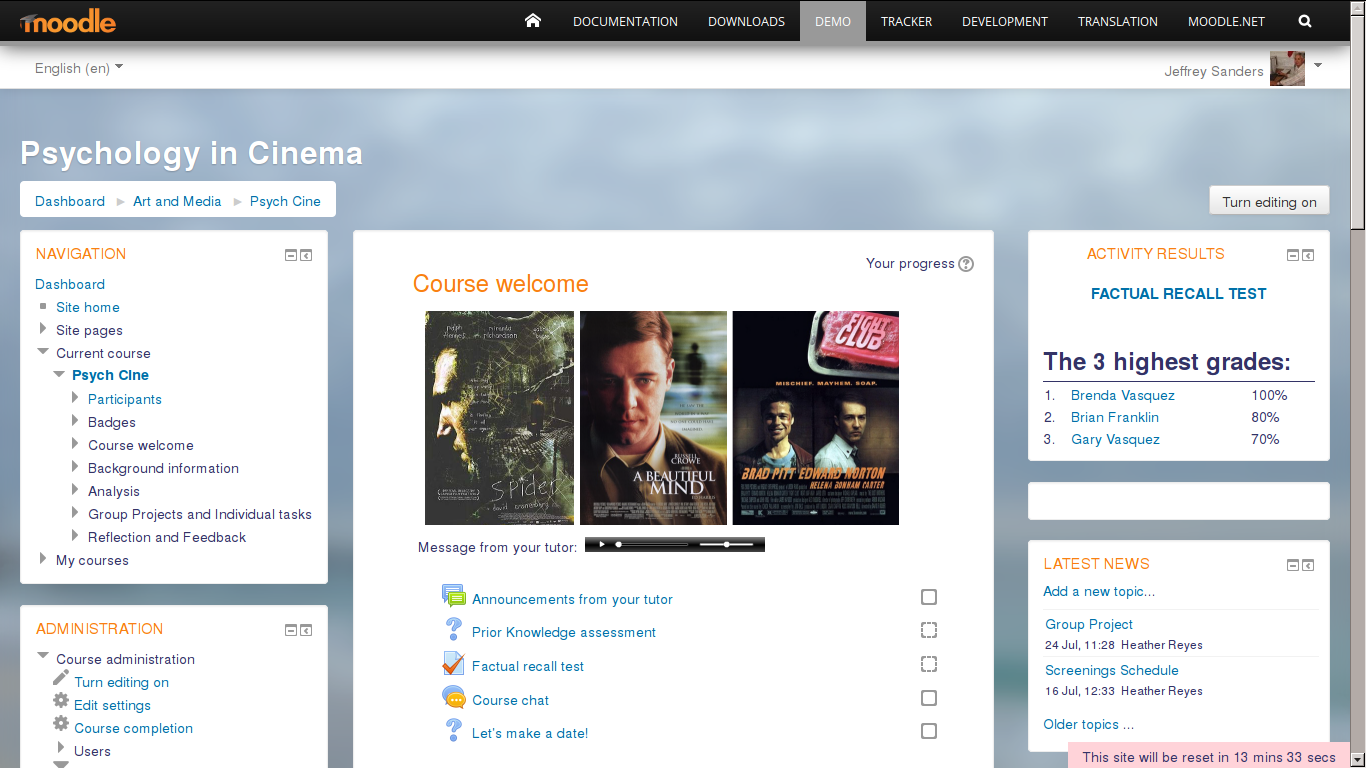Mark Course chat as complete
1366x768 pixels.
(x=929, y=698)
